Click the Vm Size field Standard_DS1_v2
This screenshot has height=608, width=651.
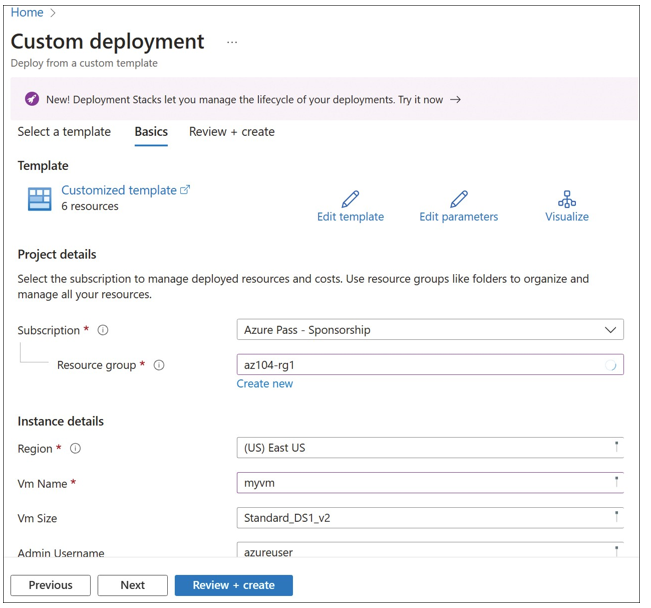click(430, 518)
